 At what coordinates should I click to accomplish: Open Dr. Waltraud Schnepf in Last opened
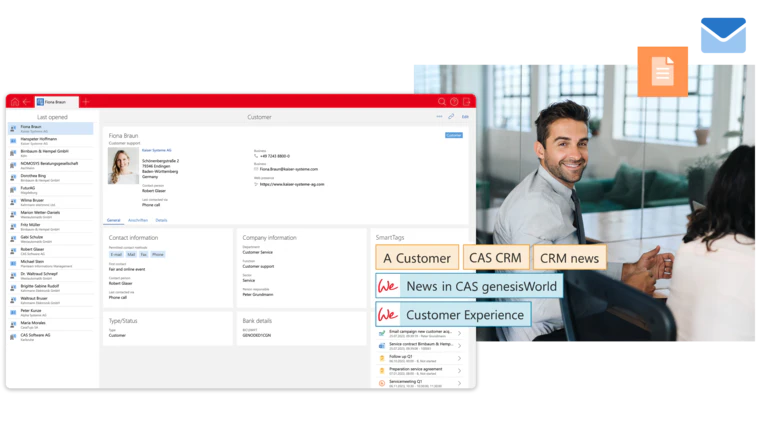coord(50,275)
